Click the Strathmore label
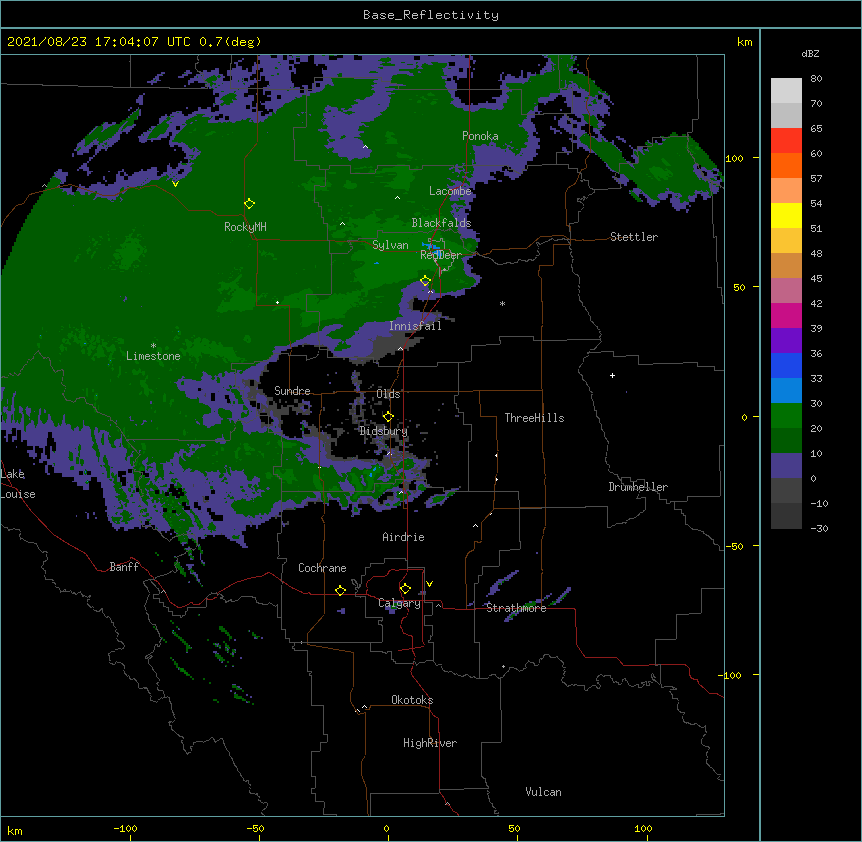Screen dimensions: 862x842 tap(516, 608)
